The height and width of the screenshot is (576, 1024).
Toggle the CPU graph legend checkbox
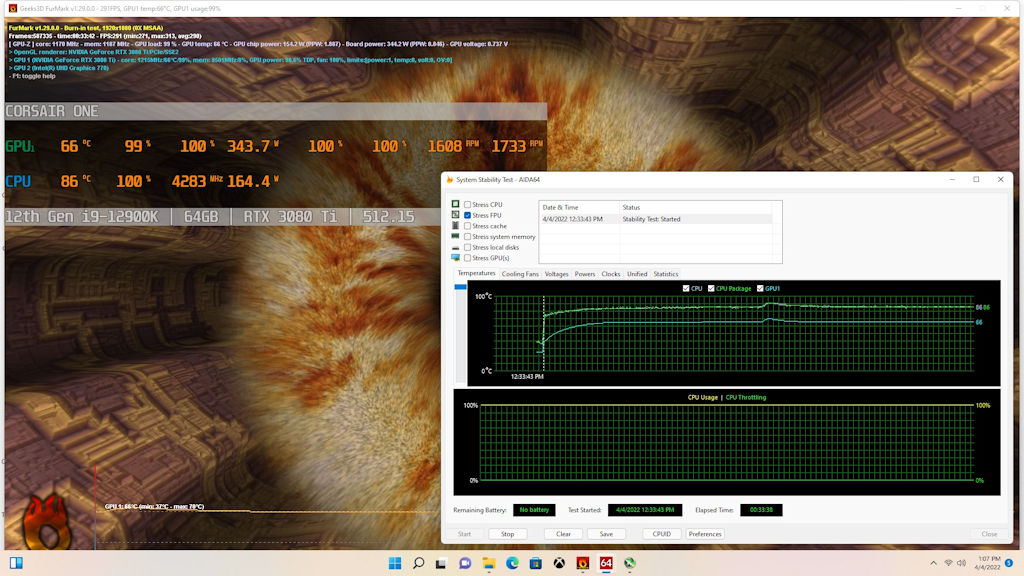pyautogui.click(x=686, y=288)
